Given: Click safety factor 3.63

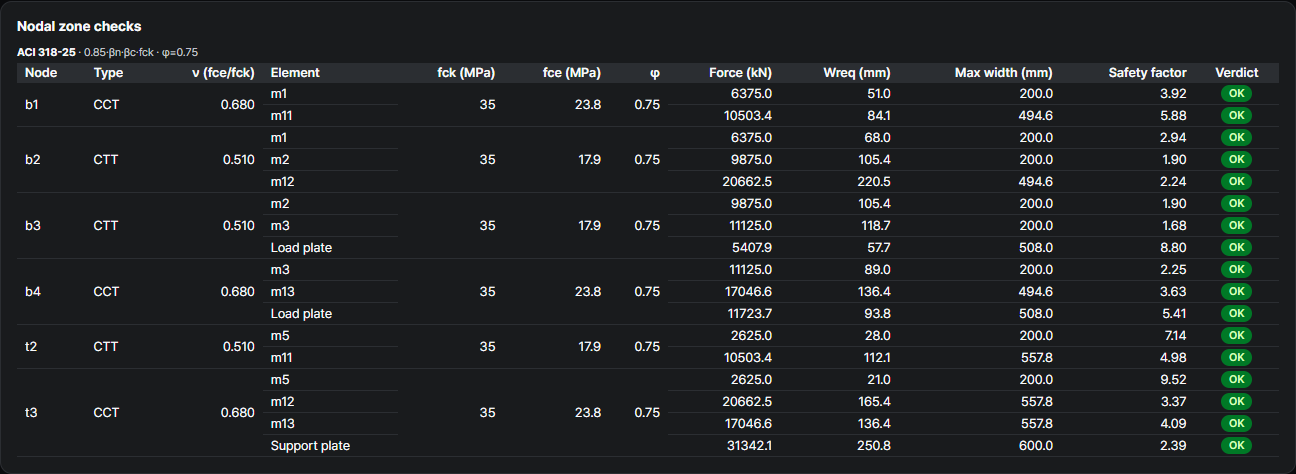Looking at the screenshot, I should click(x=1173, y=291).
